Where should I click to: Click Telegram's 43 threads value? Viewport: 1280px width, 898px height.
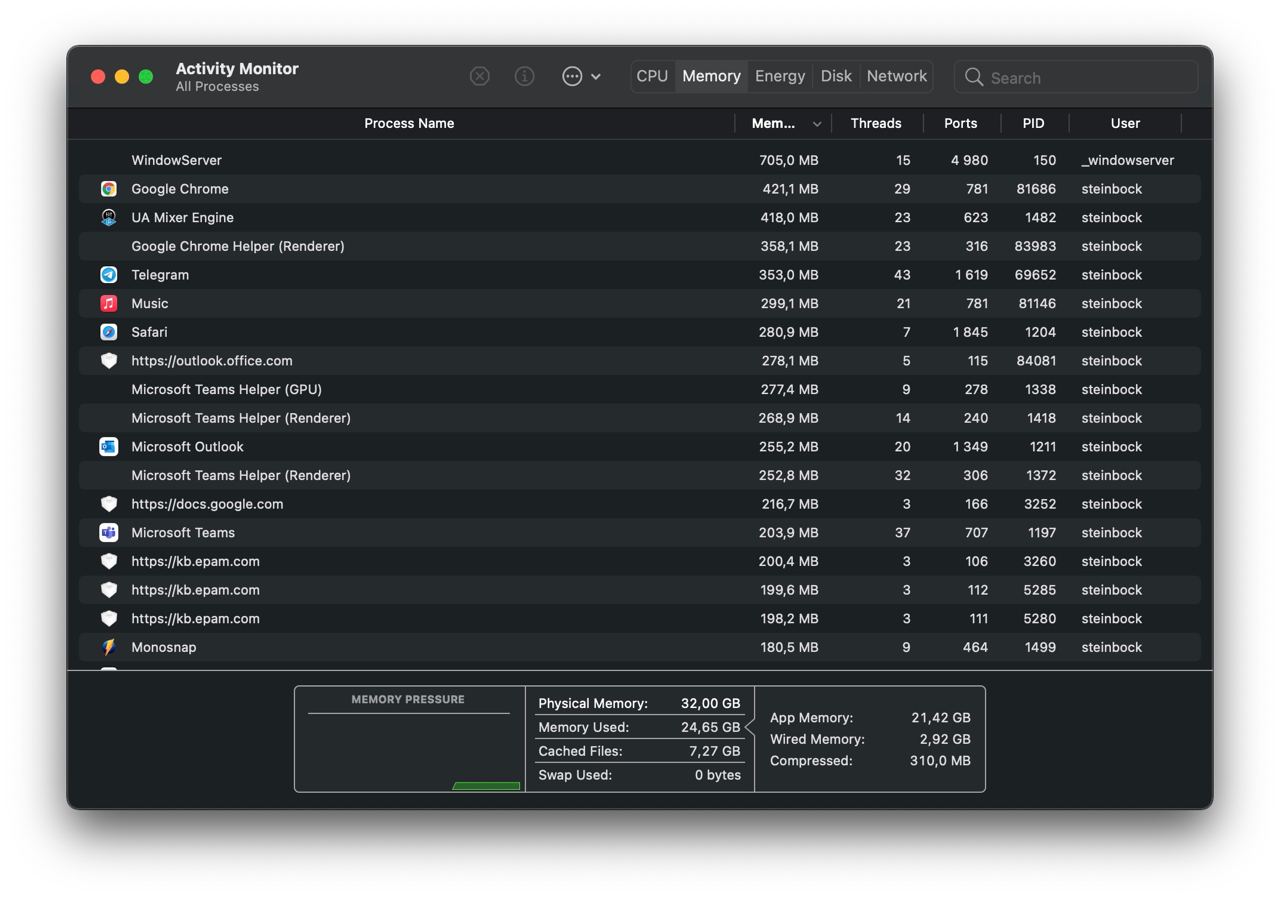pyautogui.click(x=902, y=275)
